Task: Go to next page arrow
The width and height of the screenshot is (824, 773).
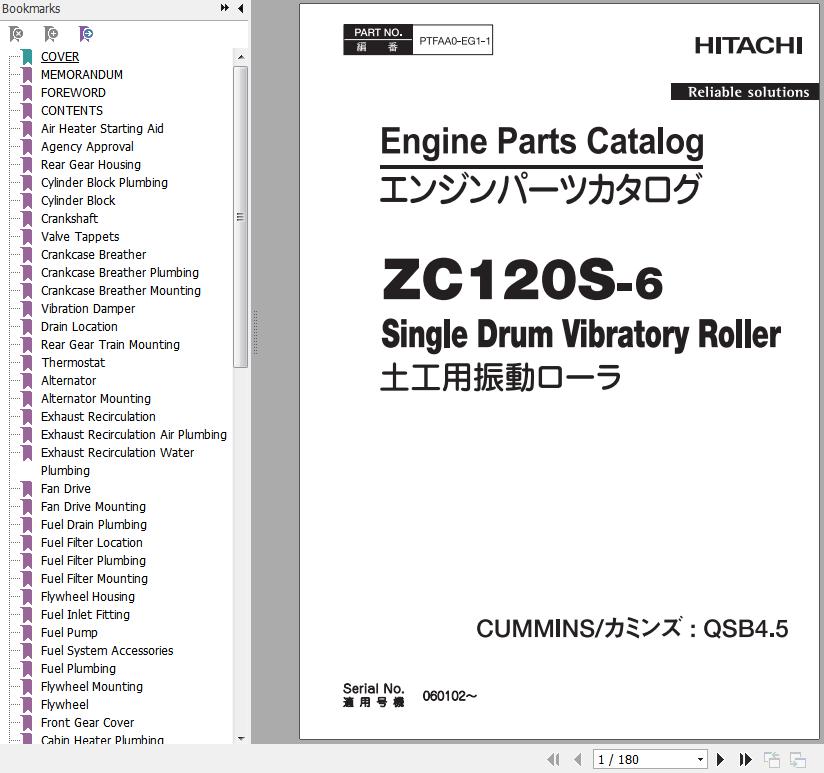Action: (720, 759)
